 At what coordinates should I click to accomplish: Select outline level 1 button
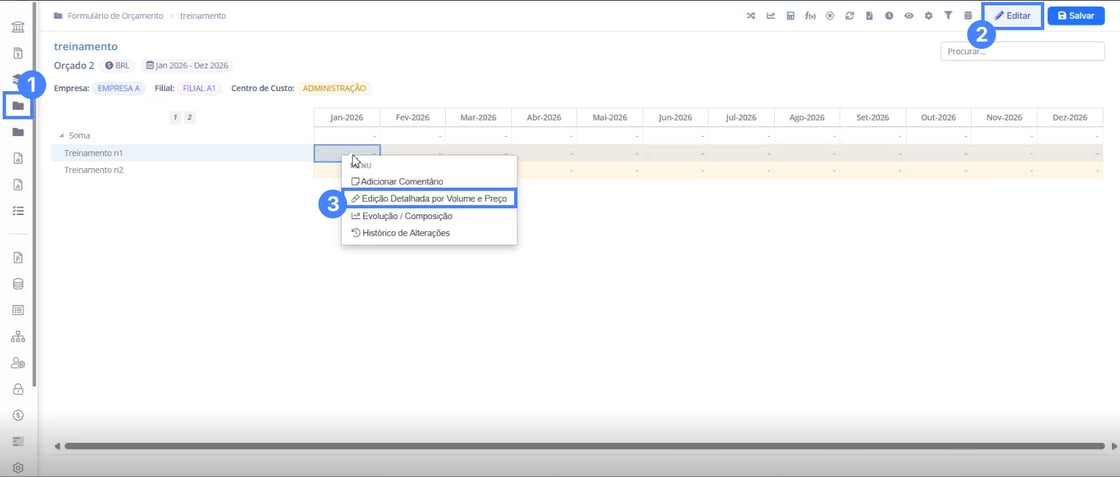pos(175,118)
